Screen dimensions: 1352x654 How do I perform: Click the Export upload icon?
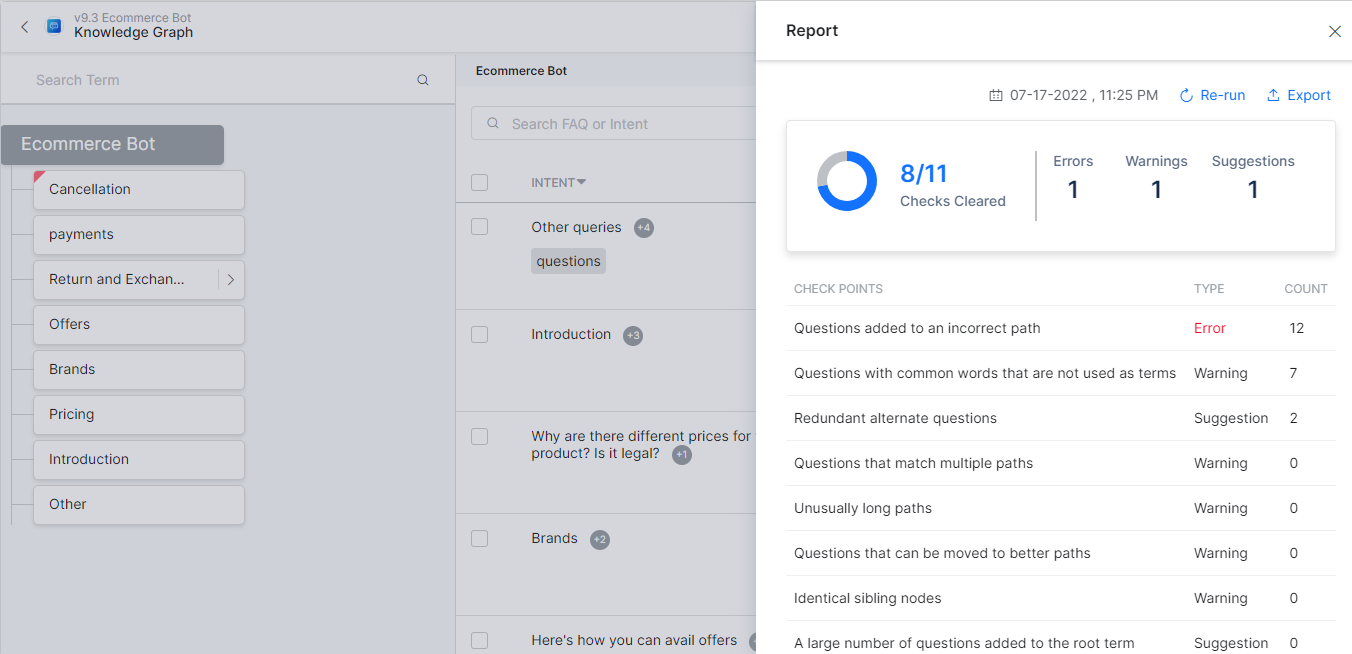click(1273, 95)
